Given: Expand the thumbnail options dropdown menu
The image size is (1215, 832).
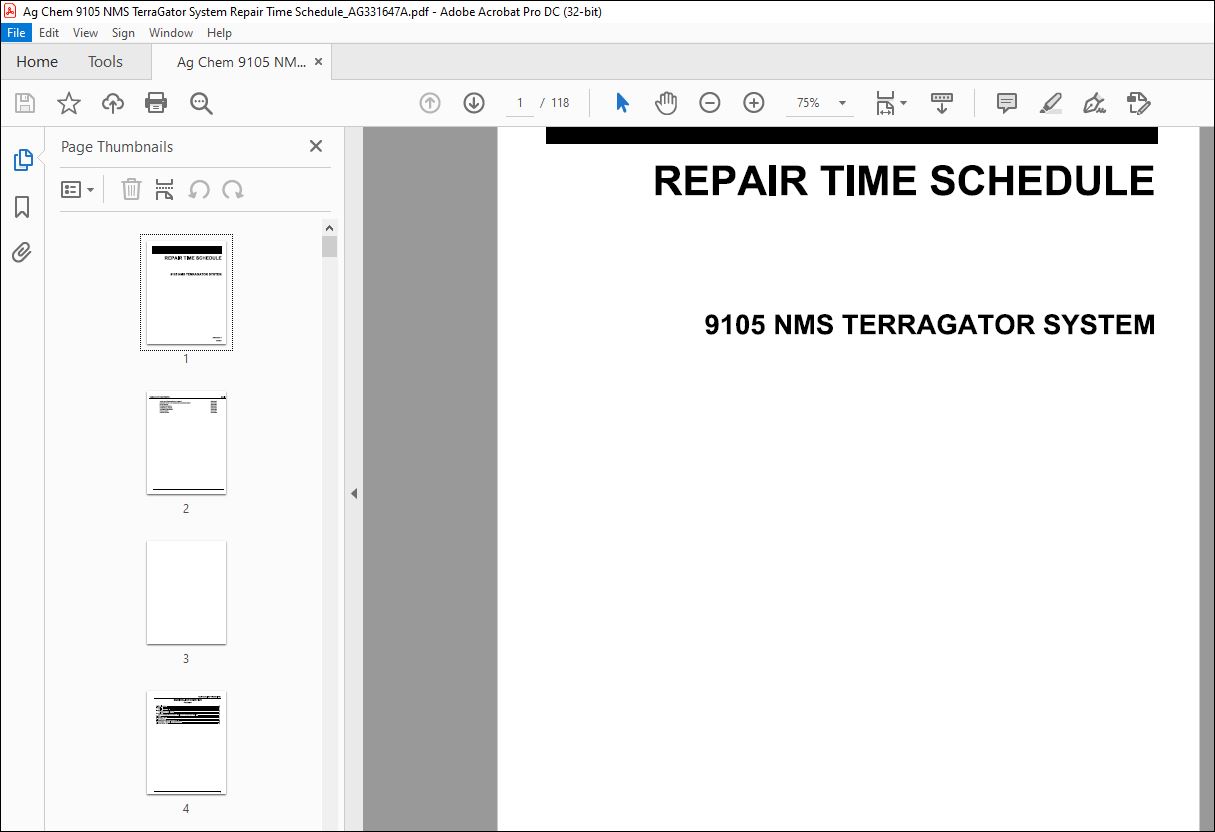Looking at the screenshot, I should coord(78,190).
